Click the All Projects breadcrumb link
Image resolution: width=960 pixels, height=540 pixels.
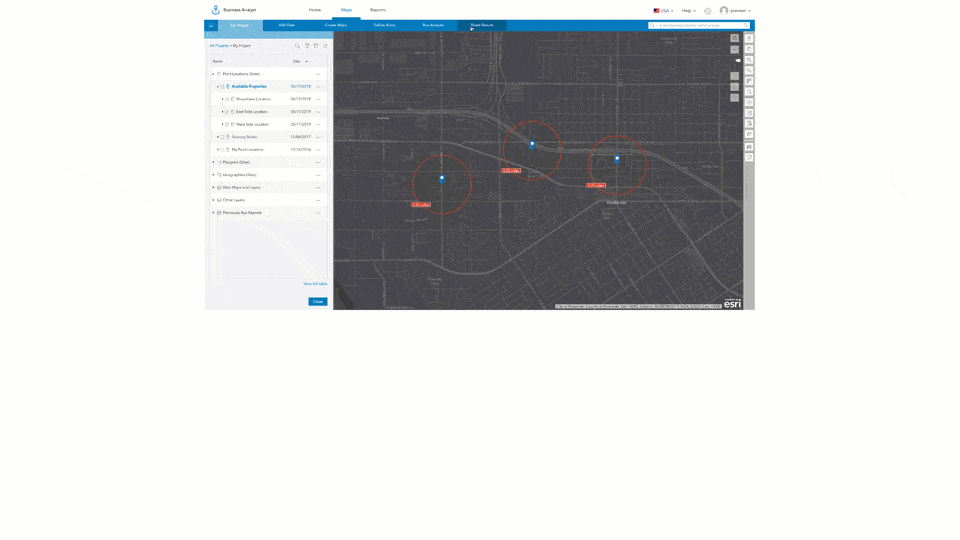click(x=219, y=46)
